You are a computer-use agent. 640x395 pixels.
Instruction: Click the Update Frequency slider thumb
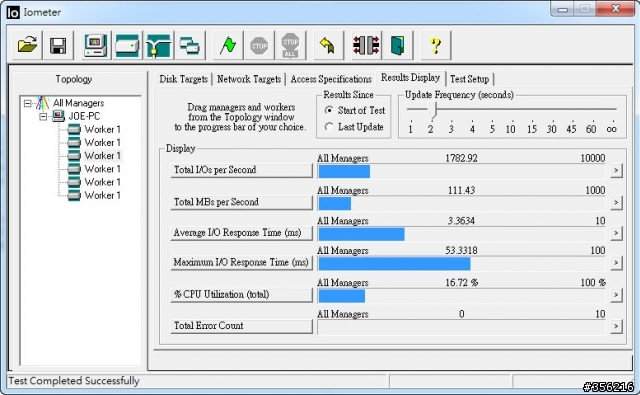point(434,111)
